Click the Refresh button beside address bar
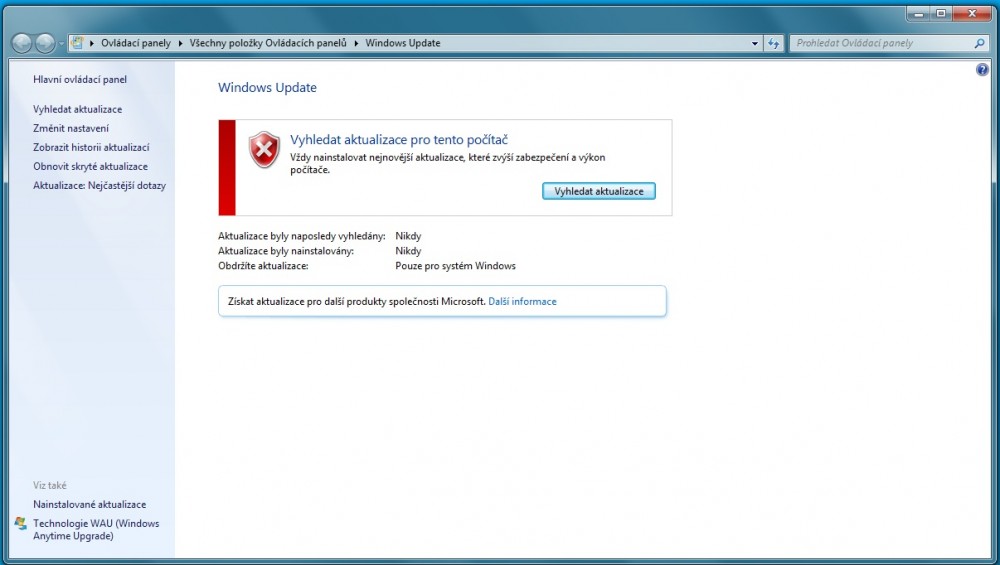1000x565 pixels. (773, 44)
